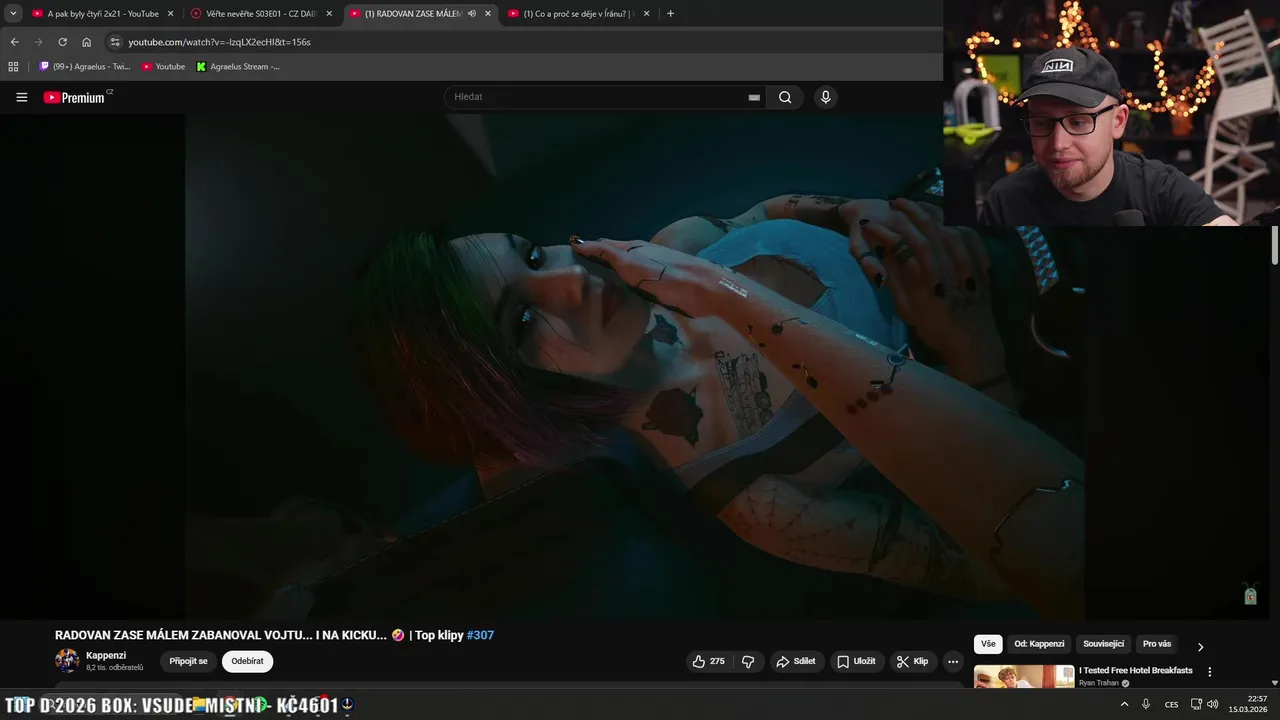Viewport: 1280px width, 720px height.
Task: Open clock showing 22:57 15.03.2026
Action: click(x=1248, y=704)
